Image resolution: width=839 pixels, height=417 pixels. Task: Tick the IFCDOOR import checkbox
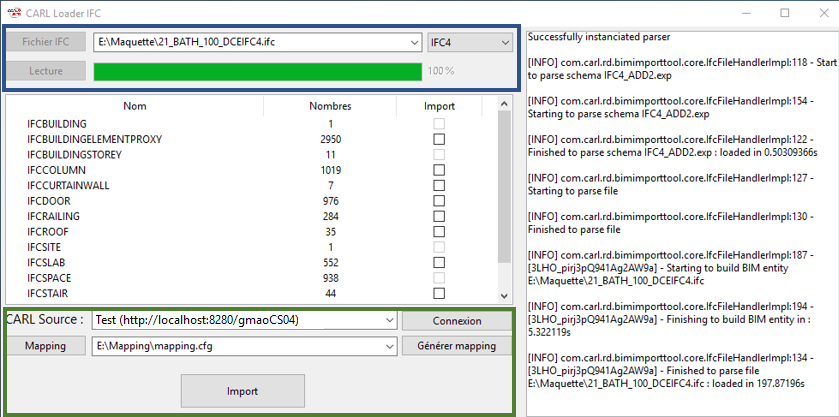coord(439,201)
